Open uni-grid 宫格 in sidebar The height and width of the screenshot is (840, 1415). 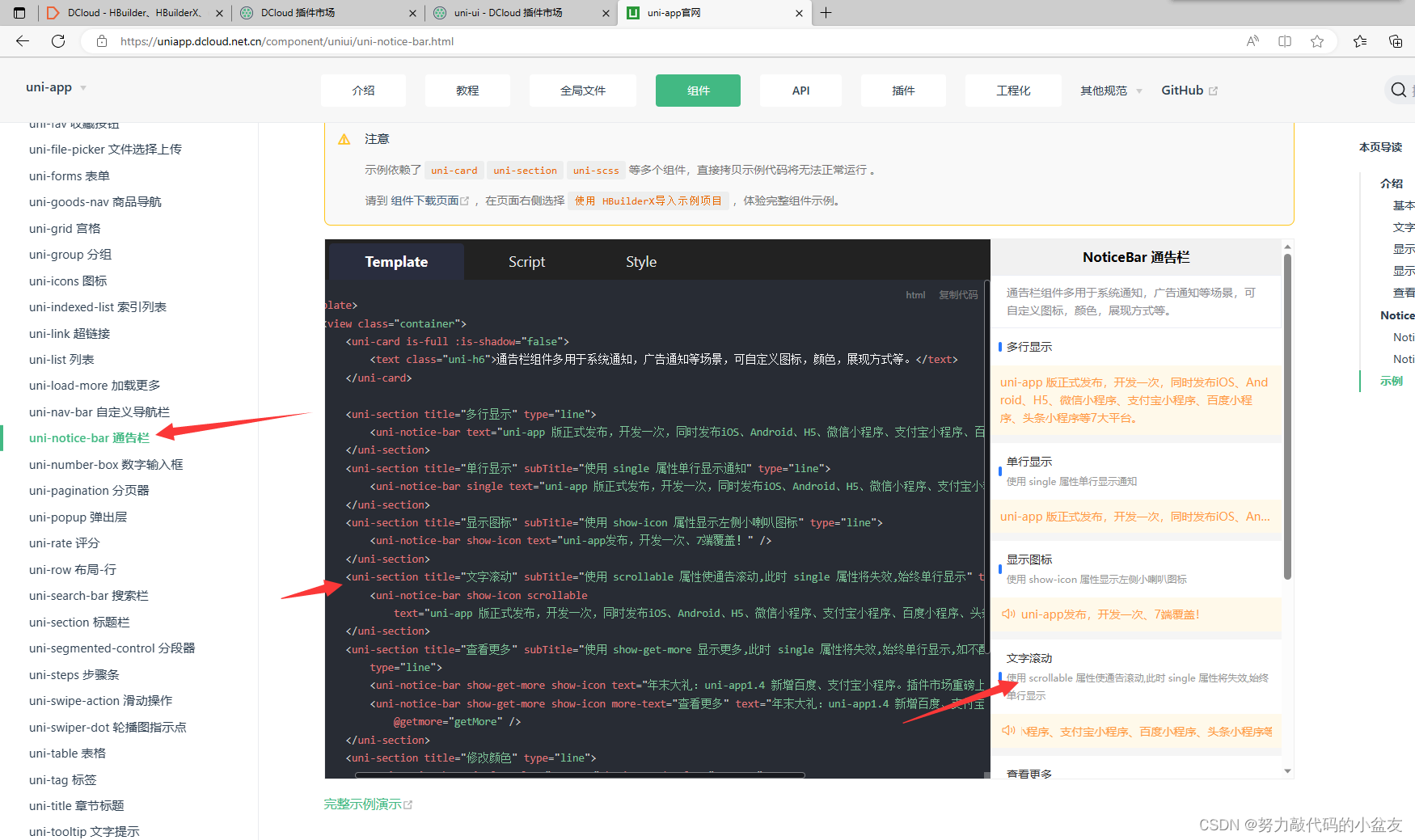coord(65,229)
